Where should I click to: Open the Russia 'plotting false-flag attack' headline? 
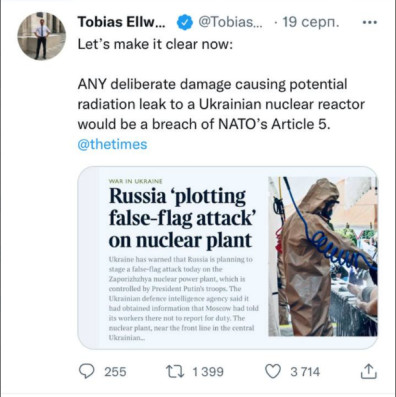pyautogui.click(x=181, y=218)
